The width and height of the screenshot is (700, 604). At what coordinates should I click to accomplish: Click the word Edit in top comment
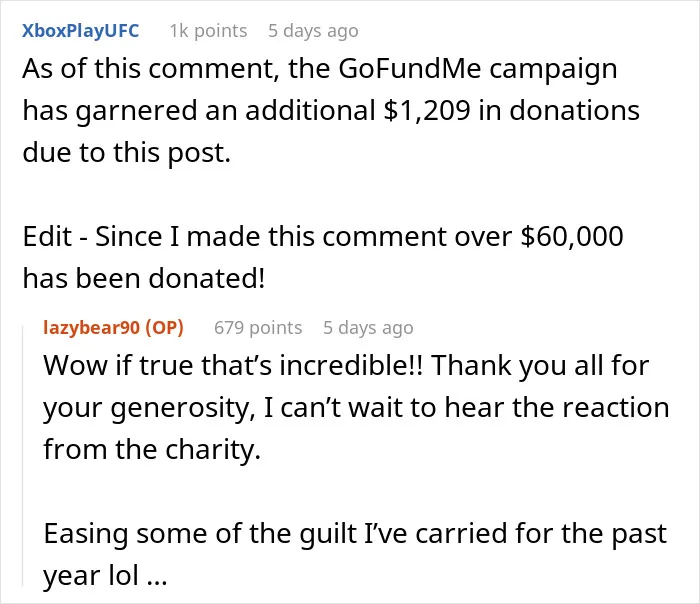47,236
